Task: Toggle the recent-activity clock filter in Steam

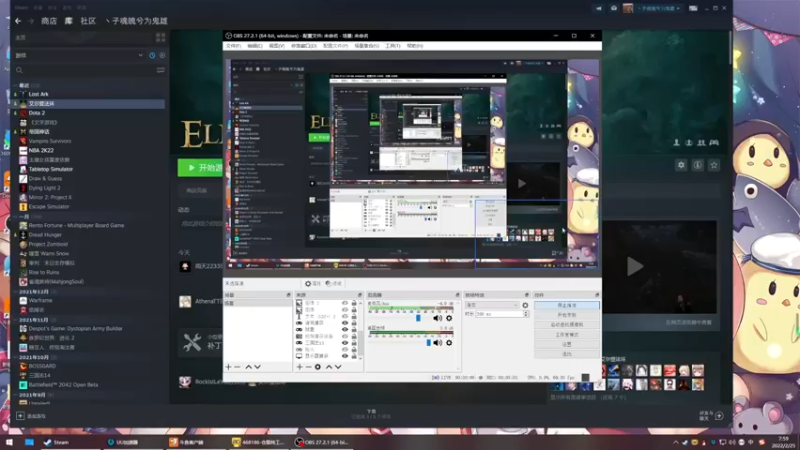Action: pos(152,55)
